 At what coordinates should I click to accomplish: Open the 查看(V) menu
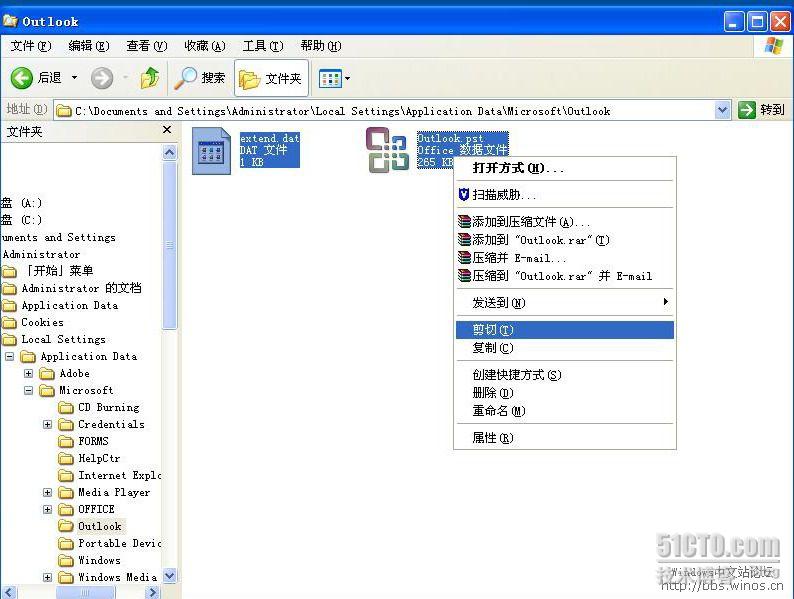point(147,46)
